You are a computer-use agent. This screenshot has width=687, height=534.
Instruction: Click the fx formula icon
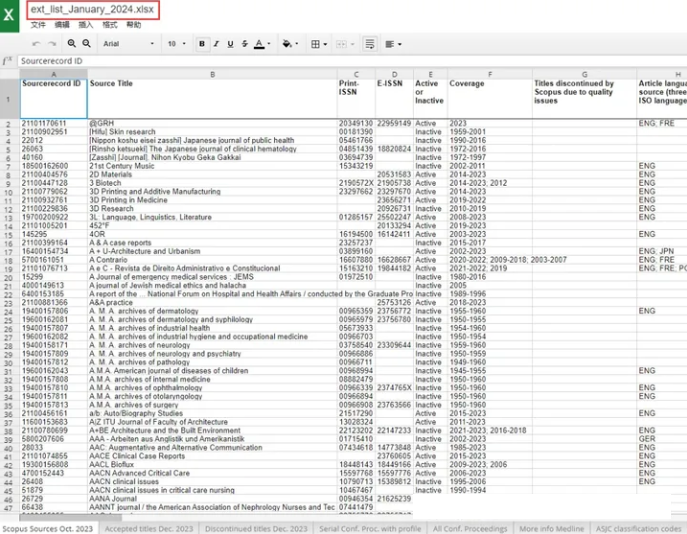[x=7, y=60]
